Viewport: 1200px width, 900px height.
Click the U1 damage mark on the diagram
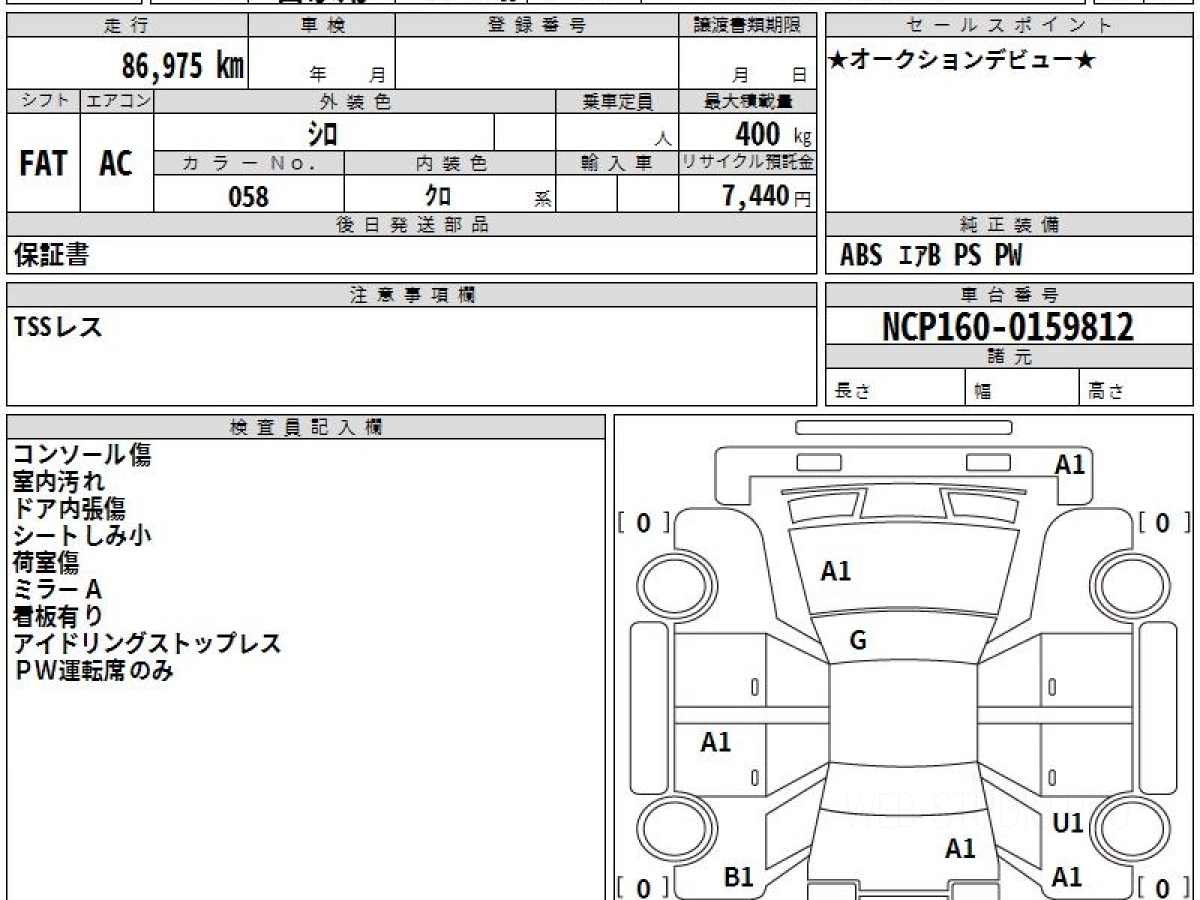[x=1068, y=824]
